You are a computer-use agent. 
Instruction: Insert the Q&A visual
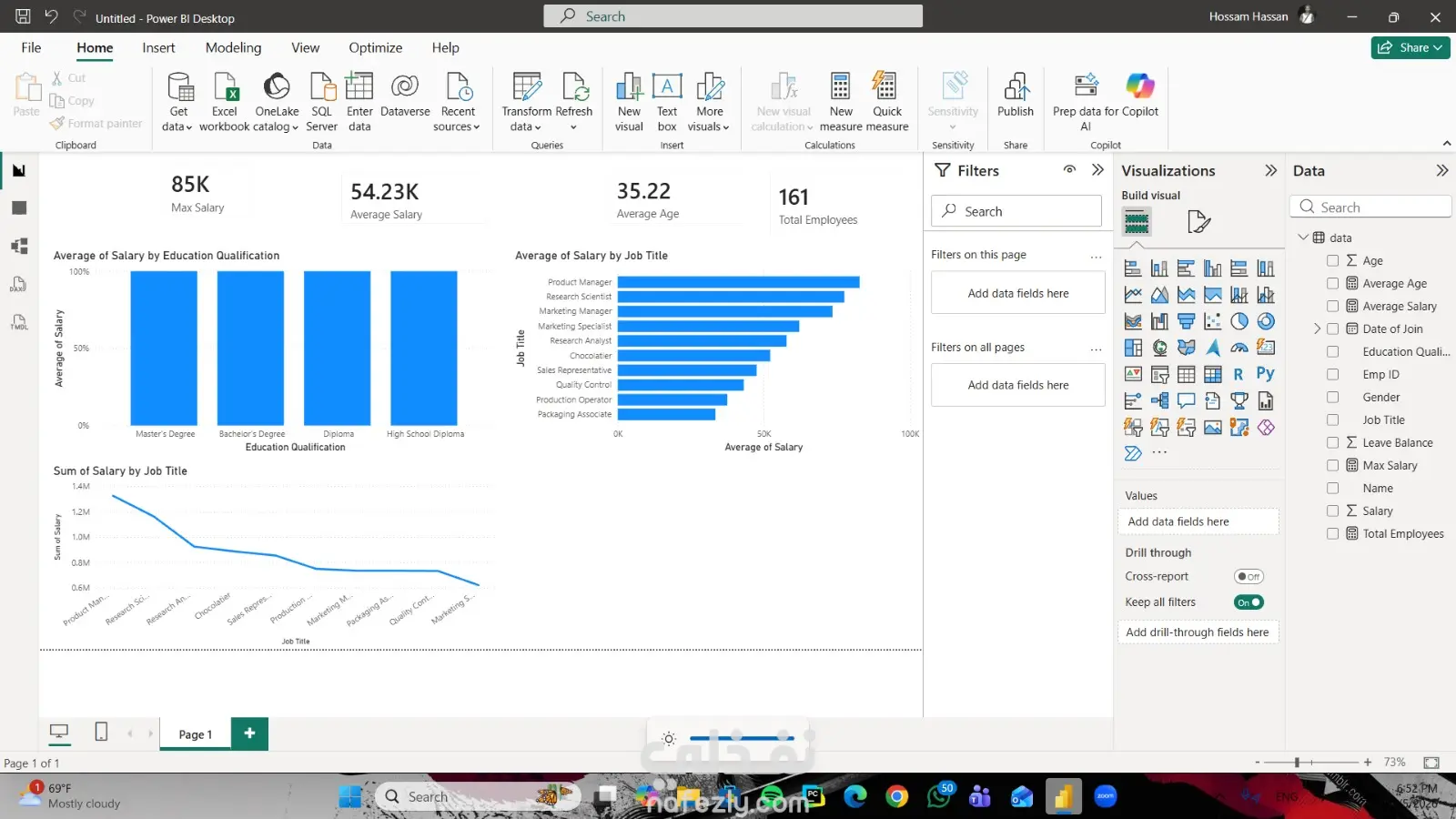tap(1186, 400)
